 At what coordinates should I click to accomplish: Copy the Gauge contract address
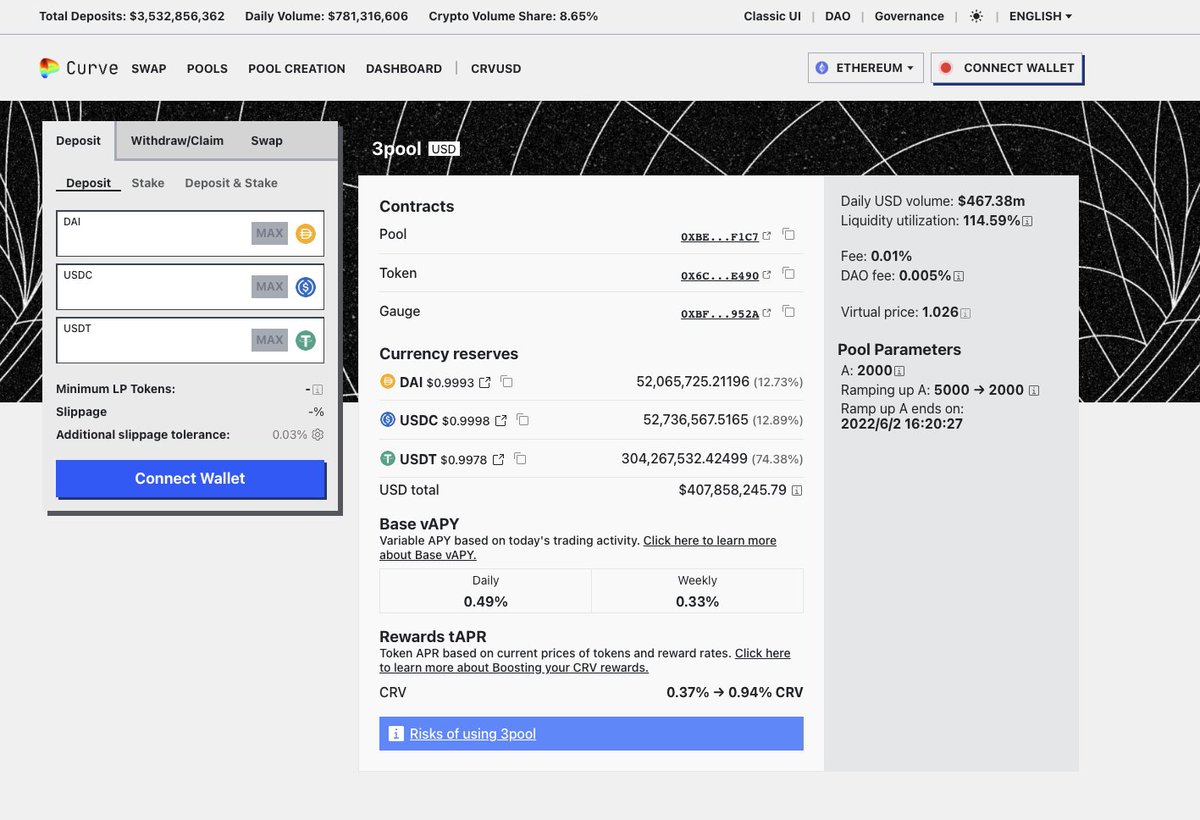789,312
